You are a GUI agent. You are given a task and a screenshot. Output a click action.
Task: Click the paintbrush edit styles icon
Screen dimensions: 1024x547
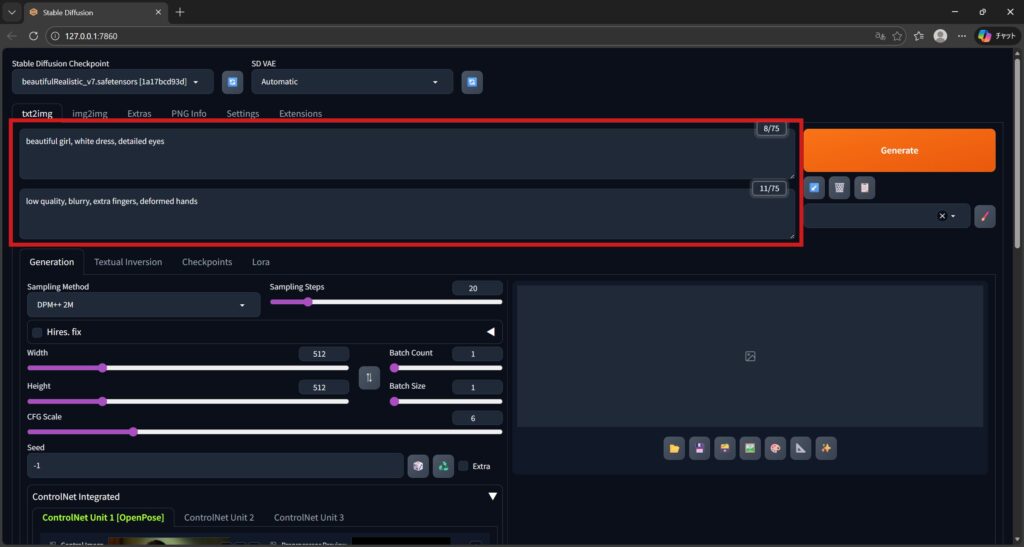984,216
